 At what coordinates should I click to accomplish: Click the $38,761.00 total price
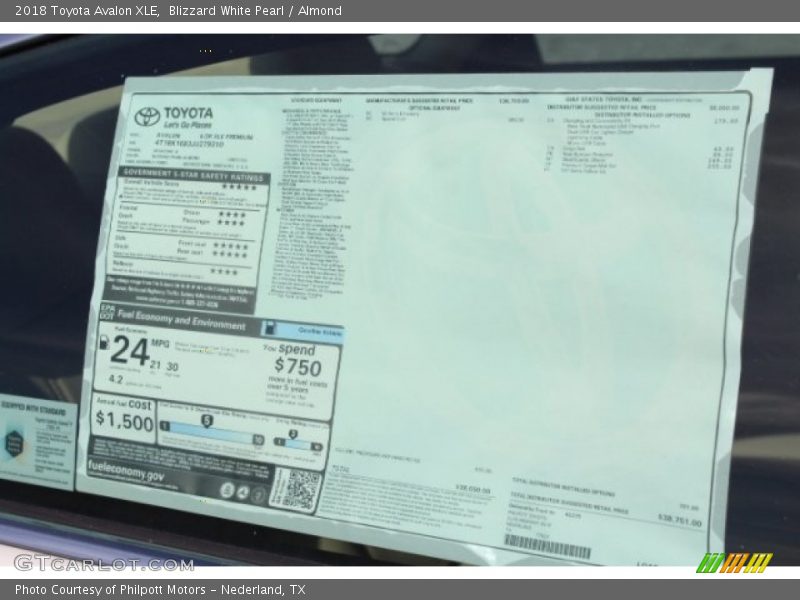pyautogui.click(x=679, y=520)
